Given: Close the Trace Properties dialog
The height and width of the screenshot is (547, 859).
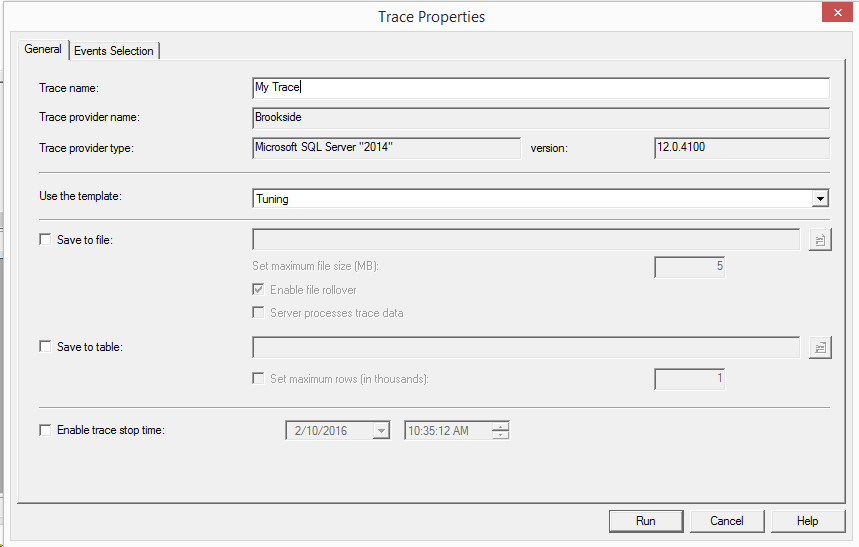Looking at the screenshot, I should [x=834, y=14].
